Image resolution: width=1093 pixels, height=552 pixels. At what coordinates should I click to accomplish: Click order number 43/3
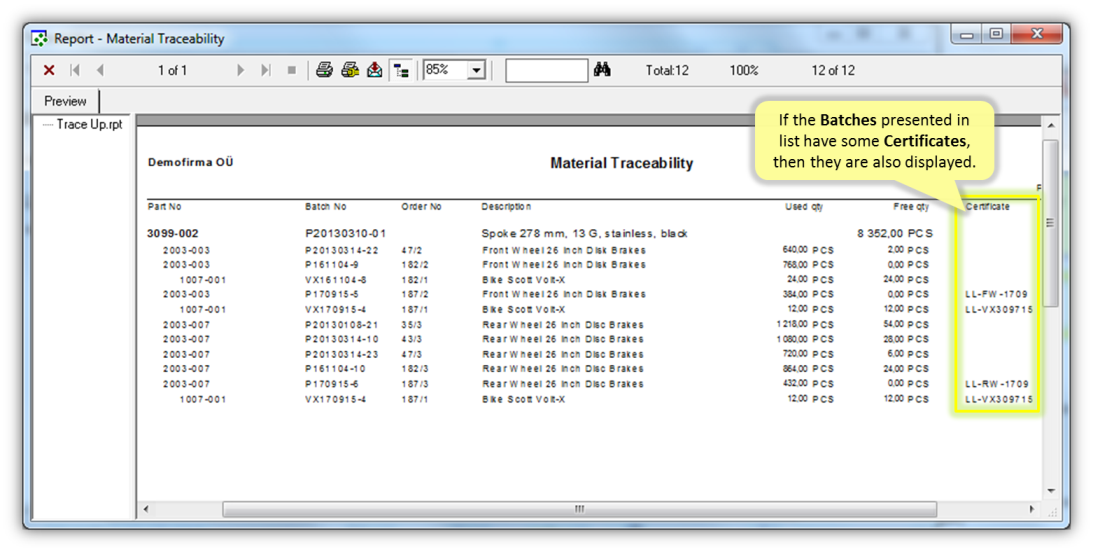[x=411, y=339]
